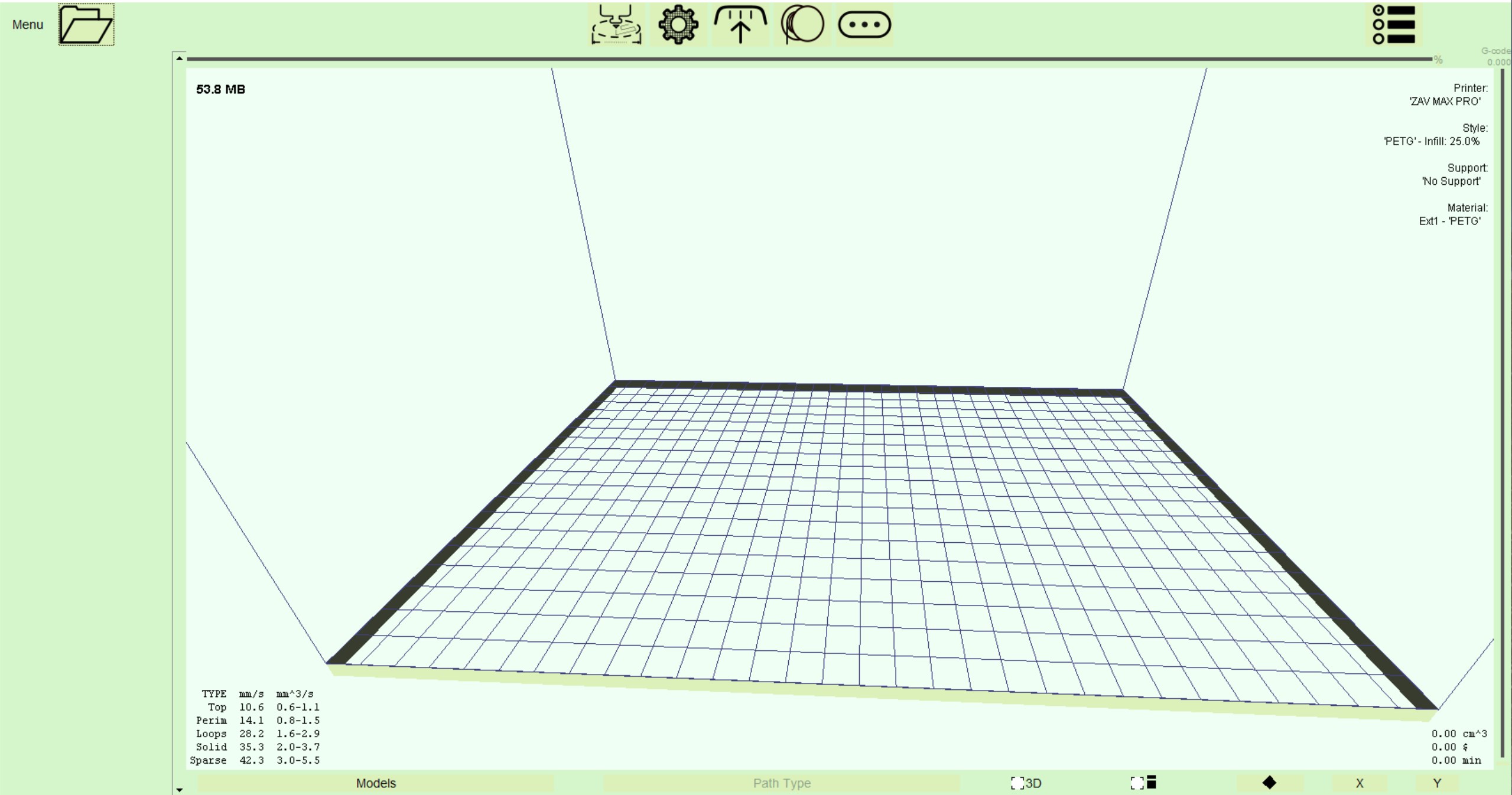Click the up arrow above the left panel
Viewport: 1512px width, 795px height.
(180, 58)
